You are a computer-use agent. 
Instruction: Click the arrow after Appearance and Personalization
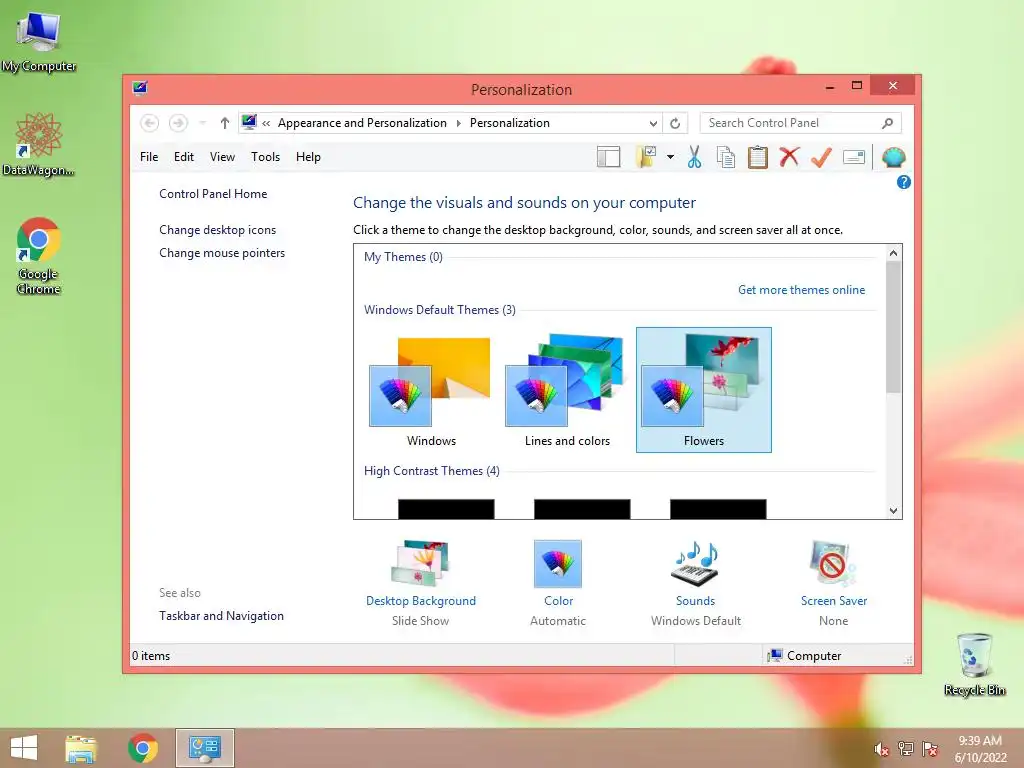(458, 123)
